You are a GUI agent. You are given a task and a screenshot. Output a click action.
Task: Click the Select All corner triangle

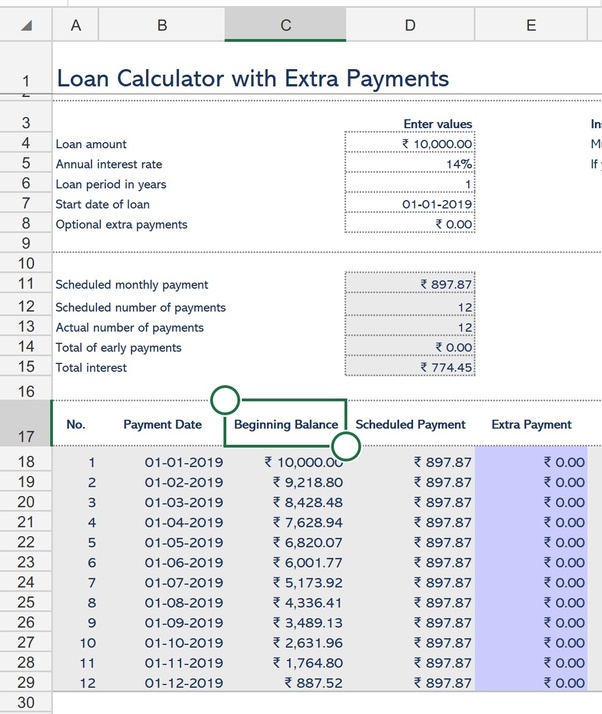click(x=26, y=25)
